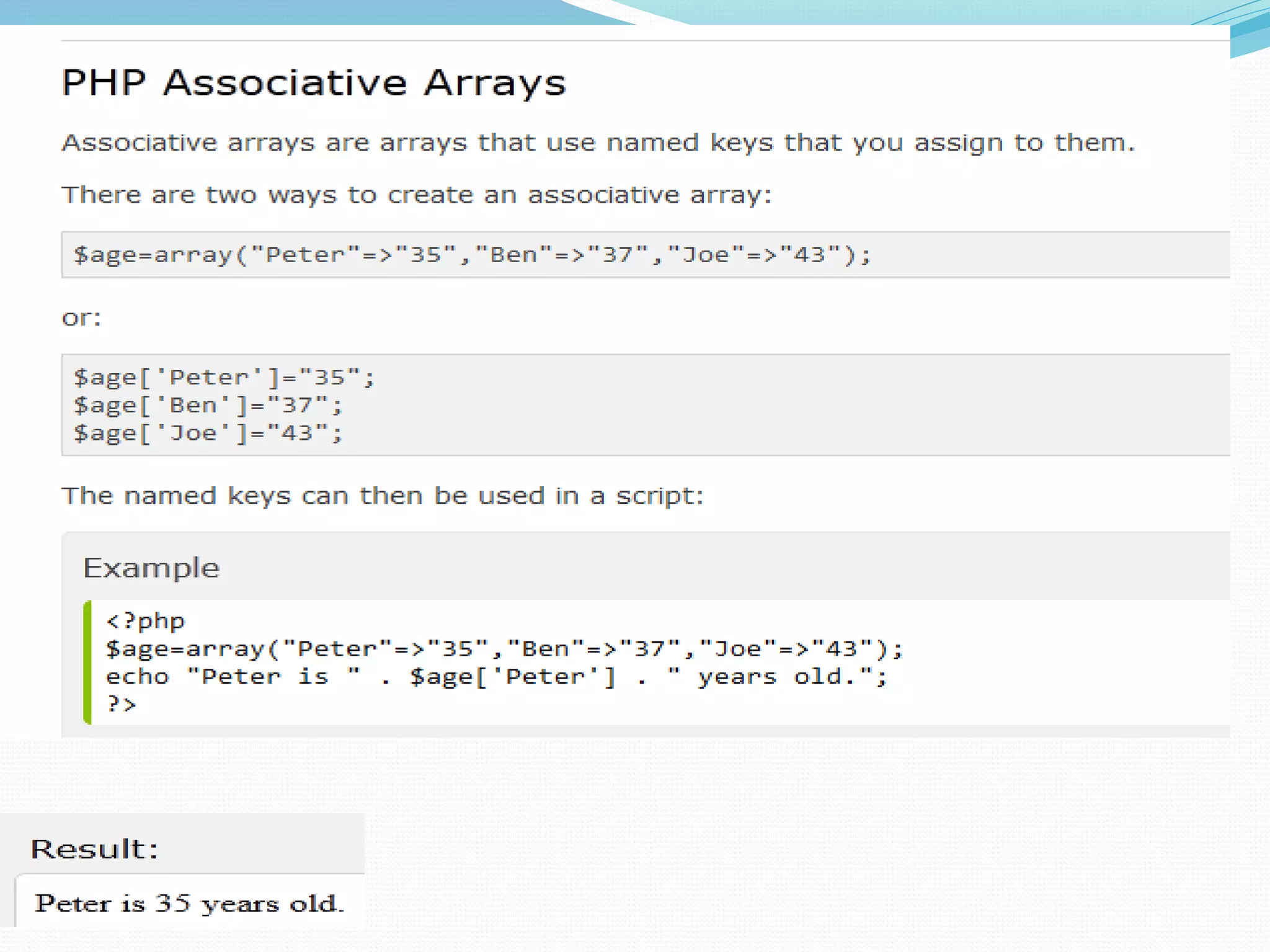Click the echo statement line
Image resolution: width=1270 pixels, height=952 pixels.
[496, 676]
